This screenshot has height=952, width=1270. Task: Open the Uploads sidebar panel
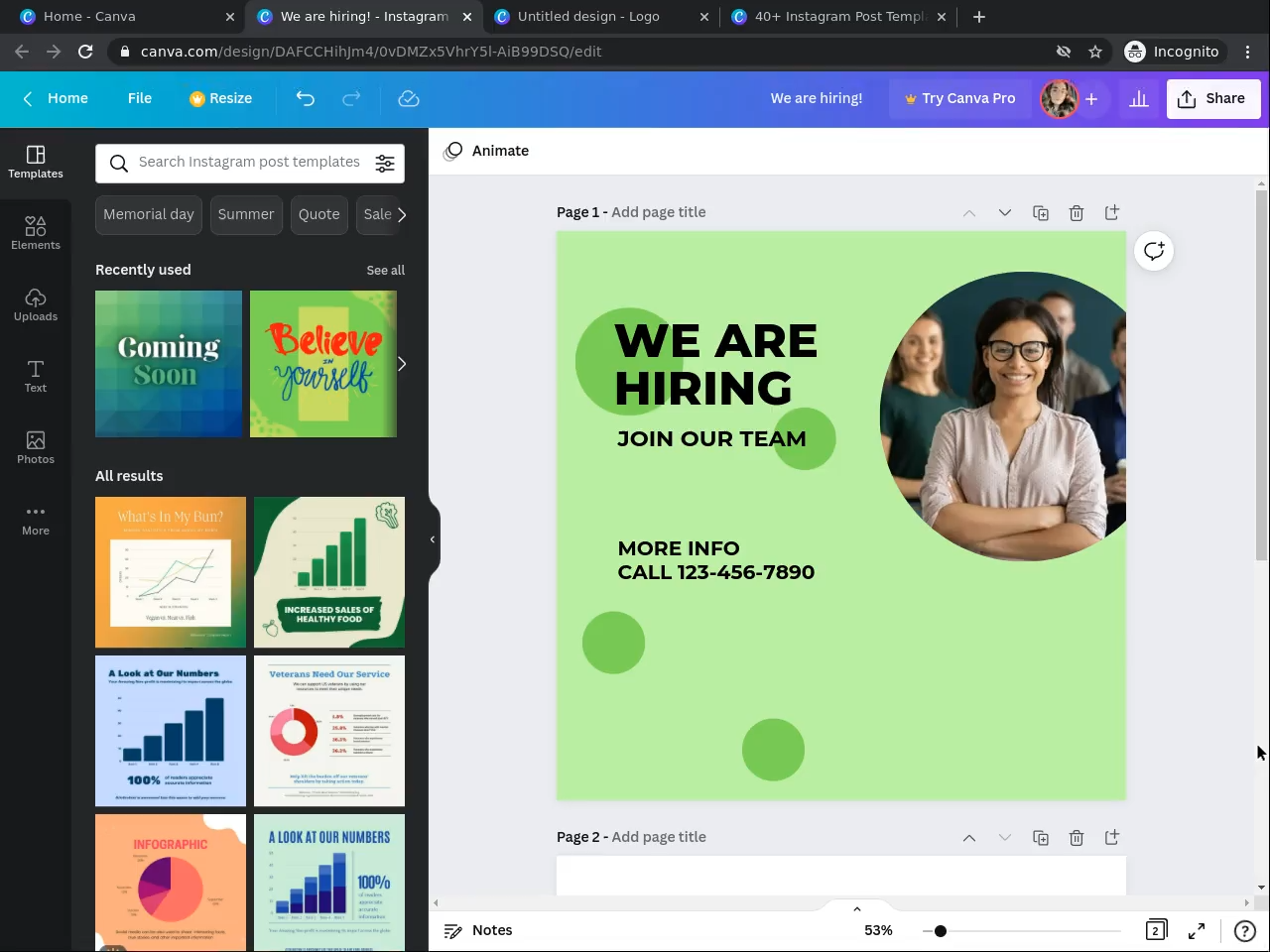tap(36, 304)
